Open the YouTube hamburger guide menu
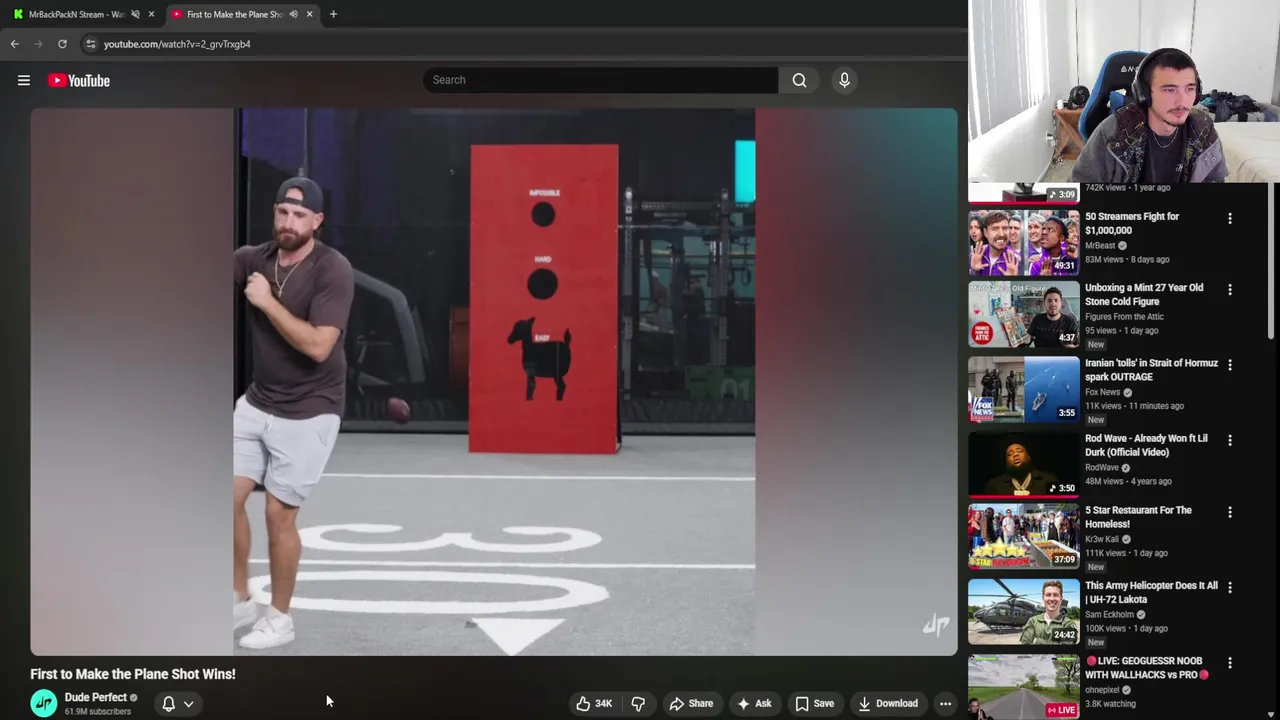Screen dimensions: 1280x720 tap(24, 80)
